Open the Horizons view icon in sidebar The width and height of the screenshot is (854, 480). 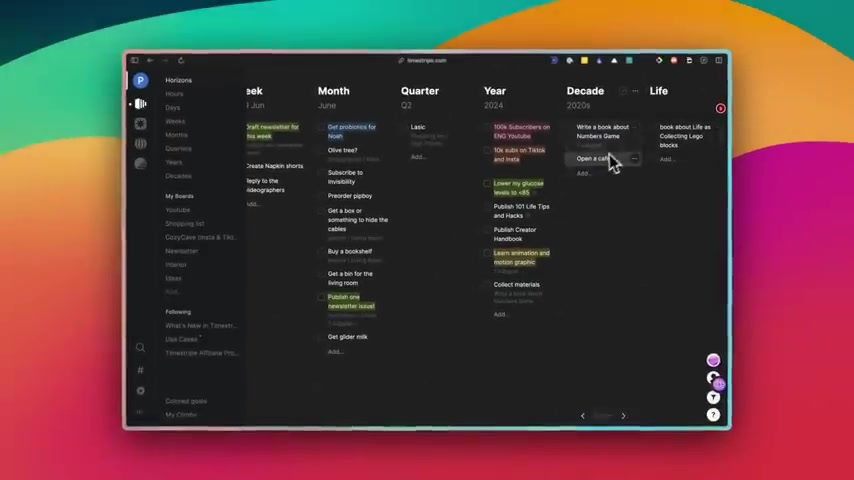(140, 103)
